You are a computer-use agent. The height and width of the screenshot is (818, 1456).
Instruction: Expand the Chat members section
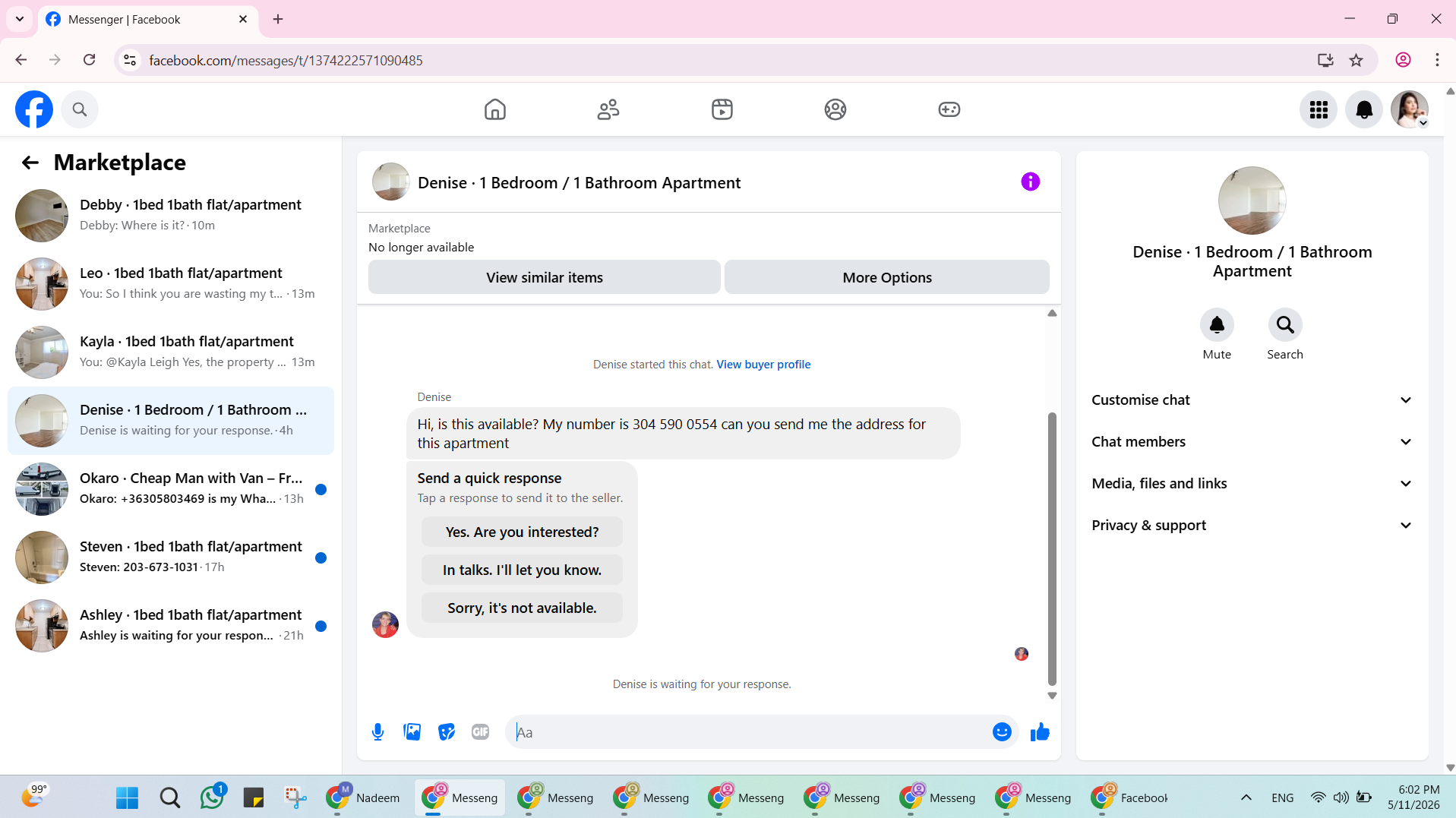(x=1252, y=442)
